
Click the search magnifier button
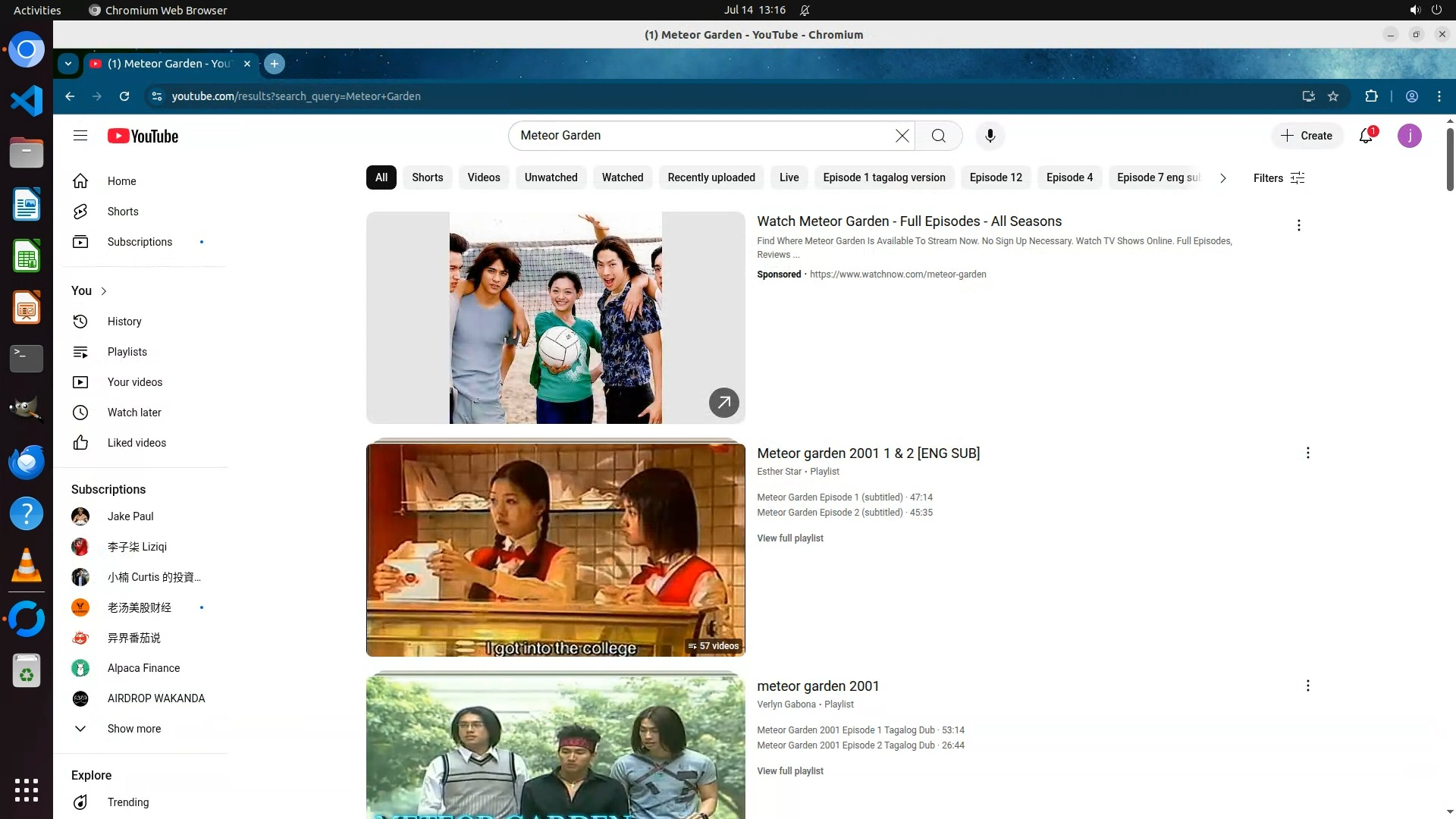click(938, 136)
